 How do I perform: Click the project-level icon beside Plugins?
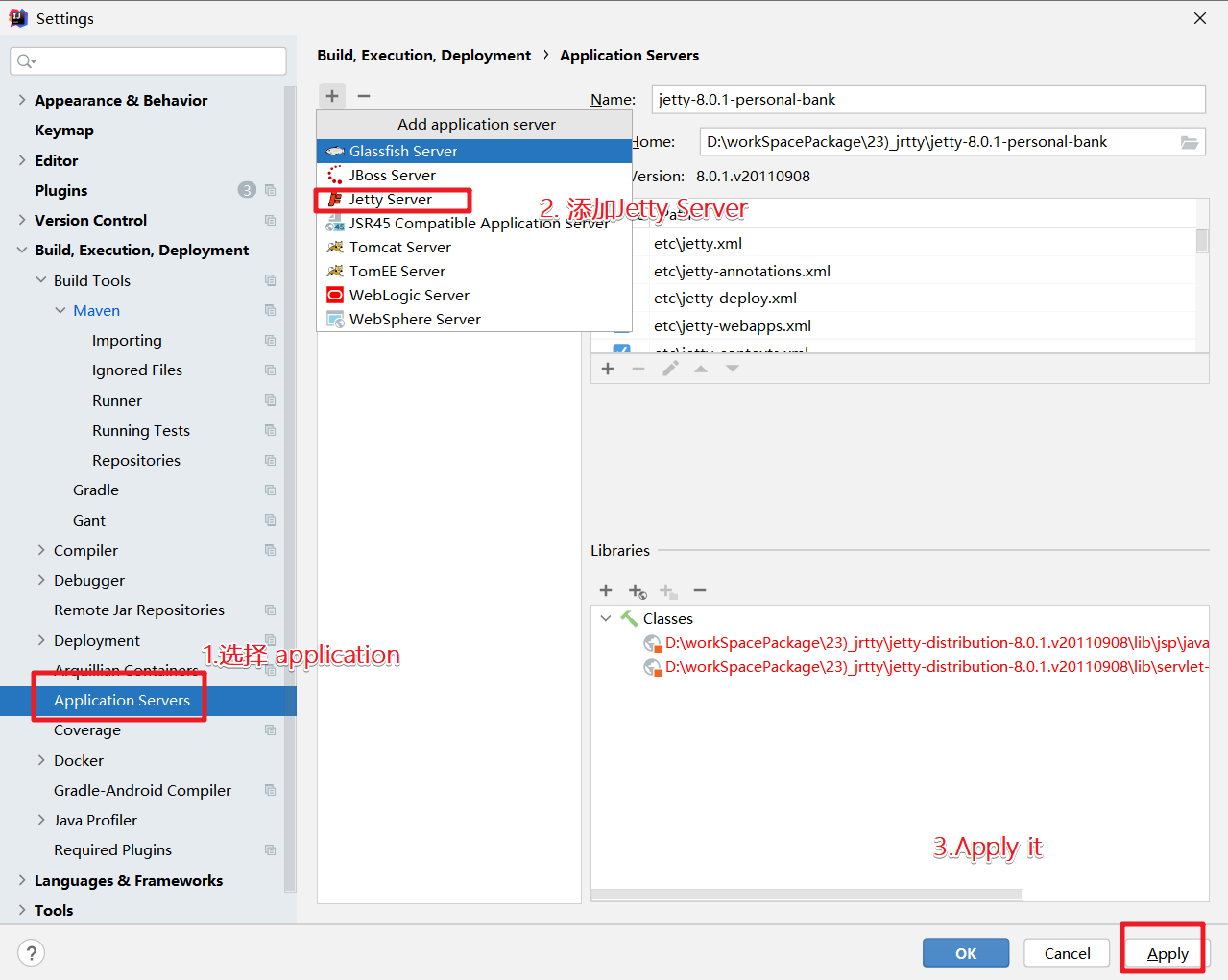click(x=270, y=190)
